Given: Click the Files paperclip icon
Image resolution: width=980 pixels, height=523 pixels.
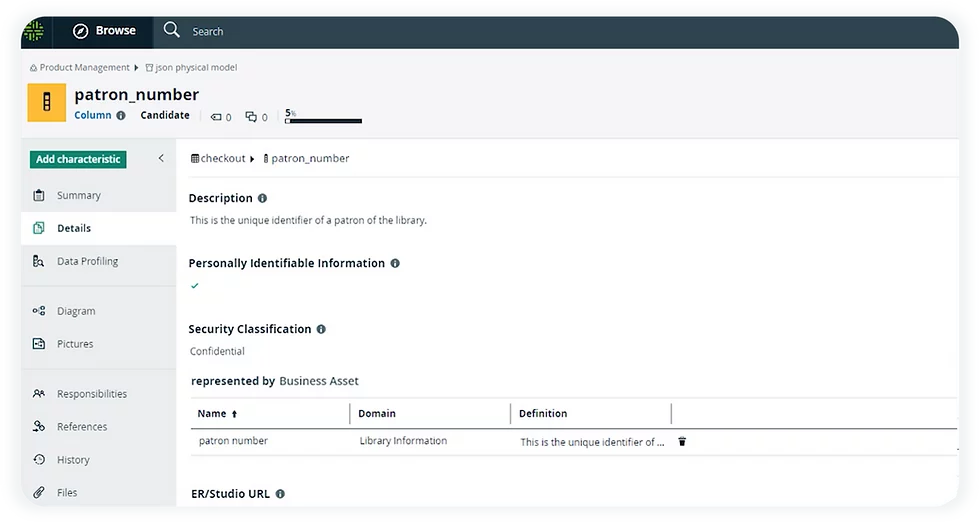Looking at the screenshot, I should click(39, 492).
